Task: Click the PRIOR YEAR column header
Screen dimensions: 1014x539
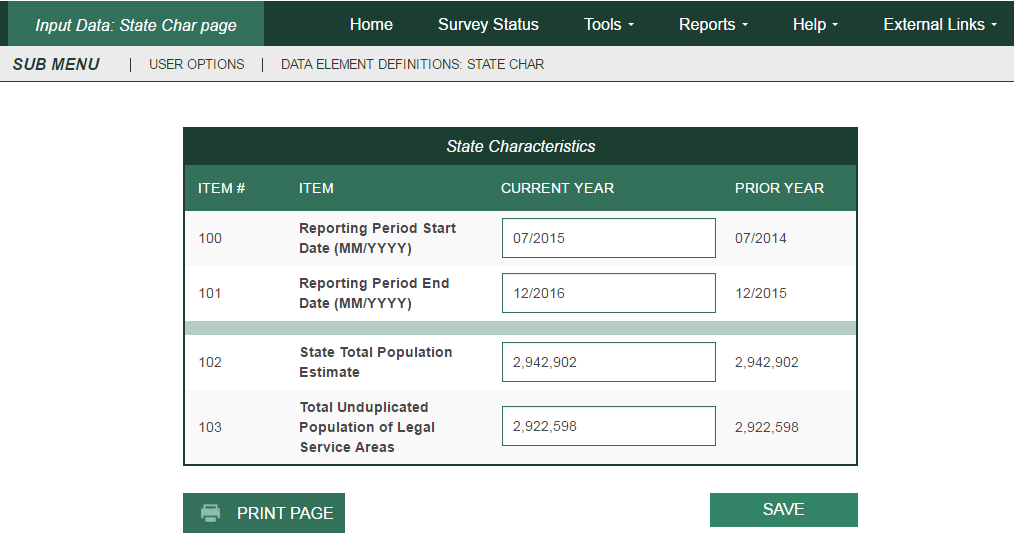Action: tap(779, 188)
